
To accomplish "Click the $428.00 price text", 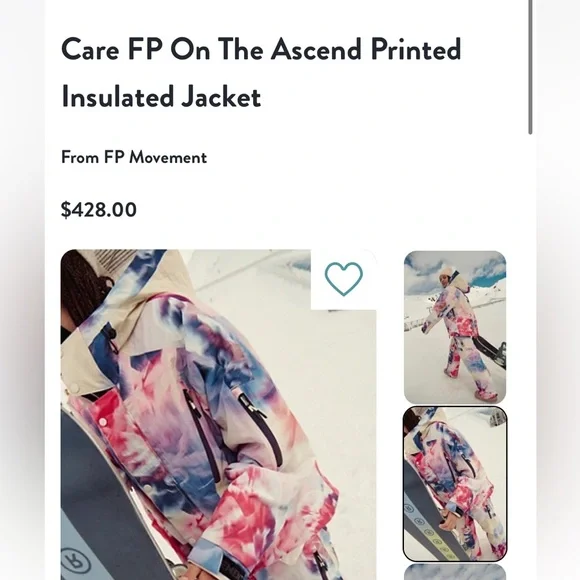I will 99,210.
